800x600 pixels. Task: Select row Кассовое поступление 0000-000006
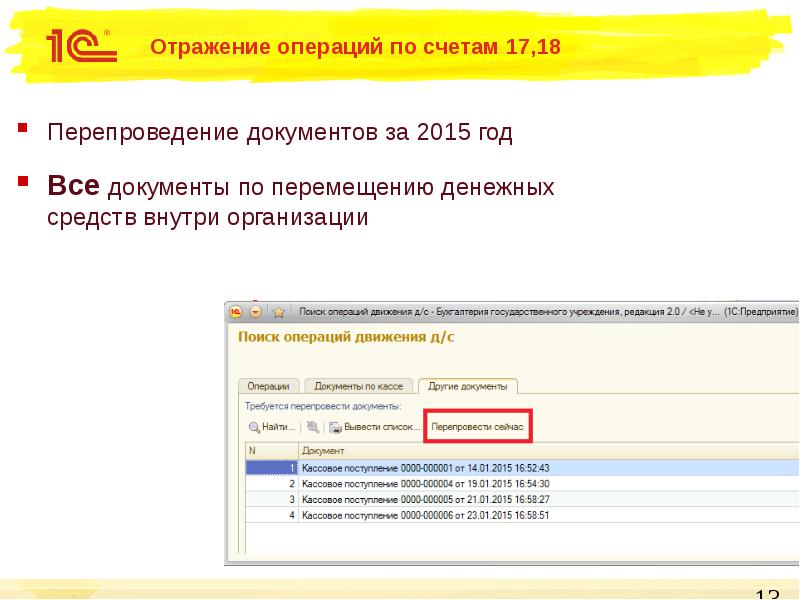tap(425, 515)
